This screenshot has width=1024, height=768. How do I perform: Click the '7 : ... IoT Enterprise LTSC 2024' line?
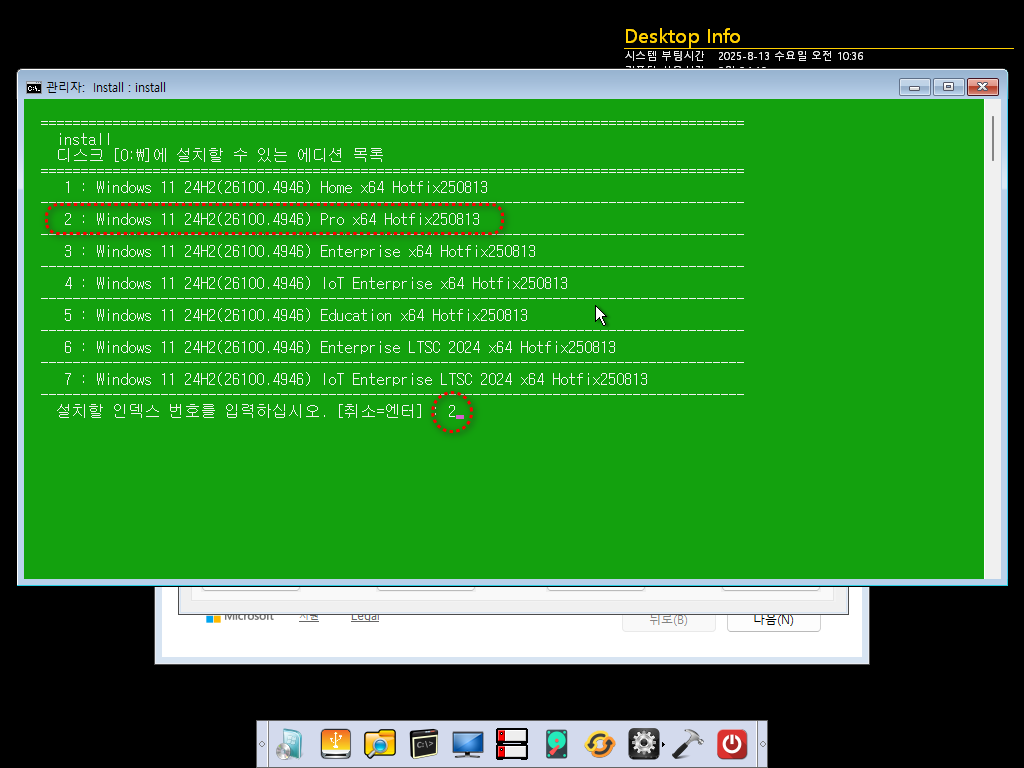point(356,379)
